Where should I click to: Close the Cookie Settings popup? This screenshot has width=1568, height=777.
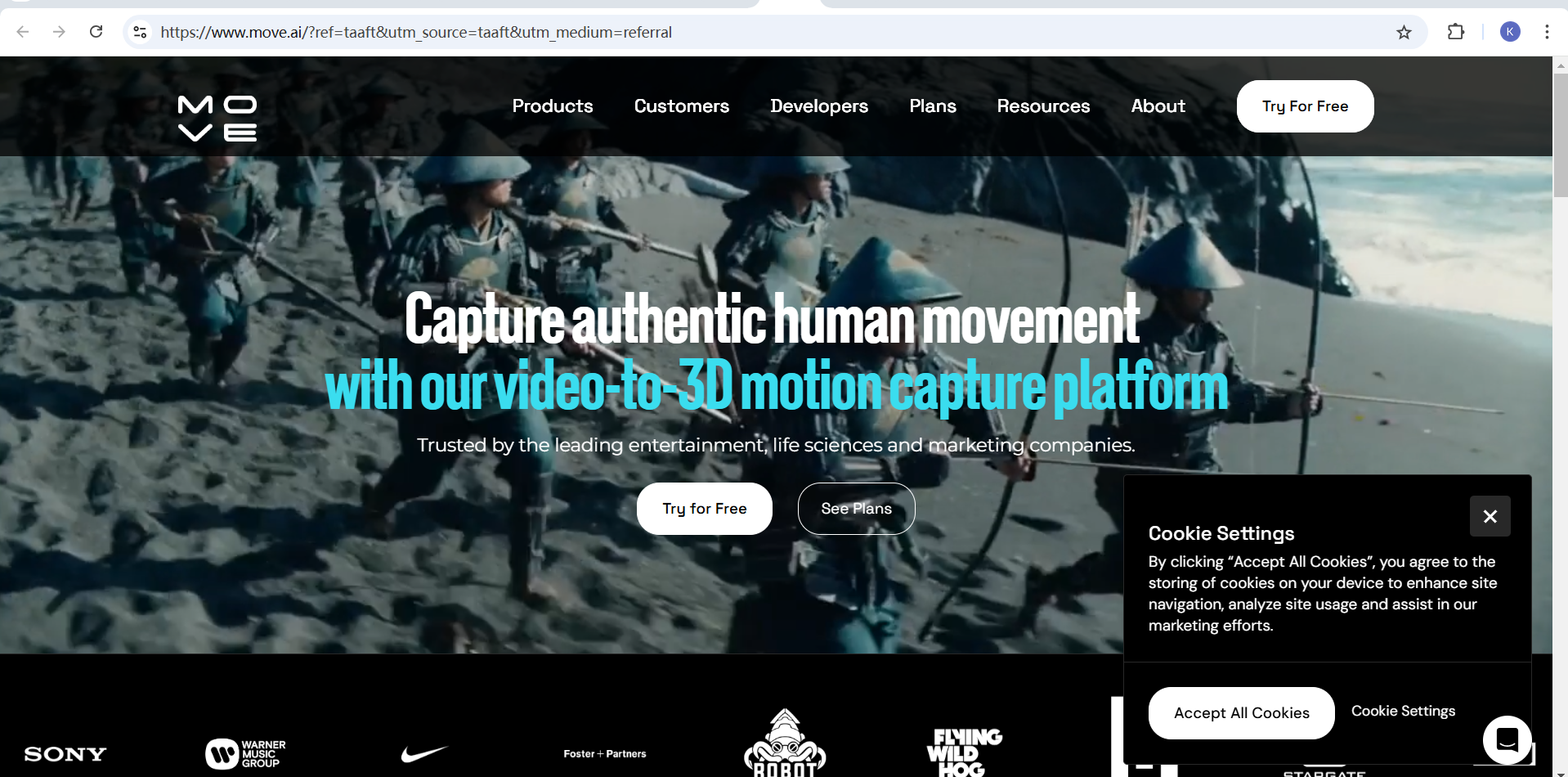click(x=1490, y=516)
